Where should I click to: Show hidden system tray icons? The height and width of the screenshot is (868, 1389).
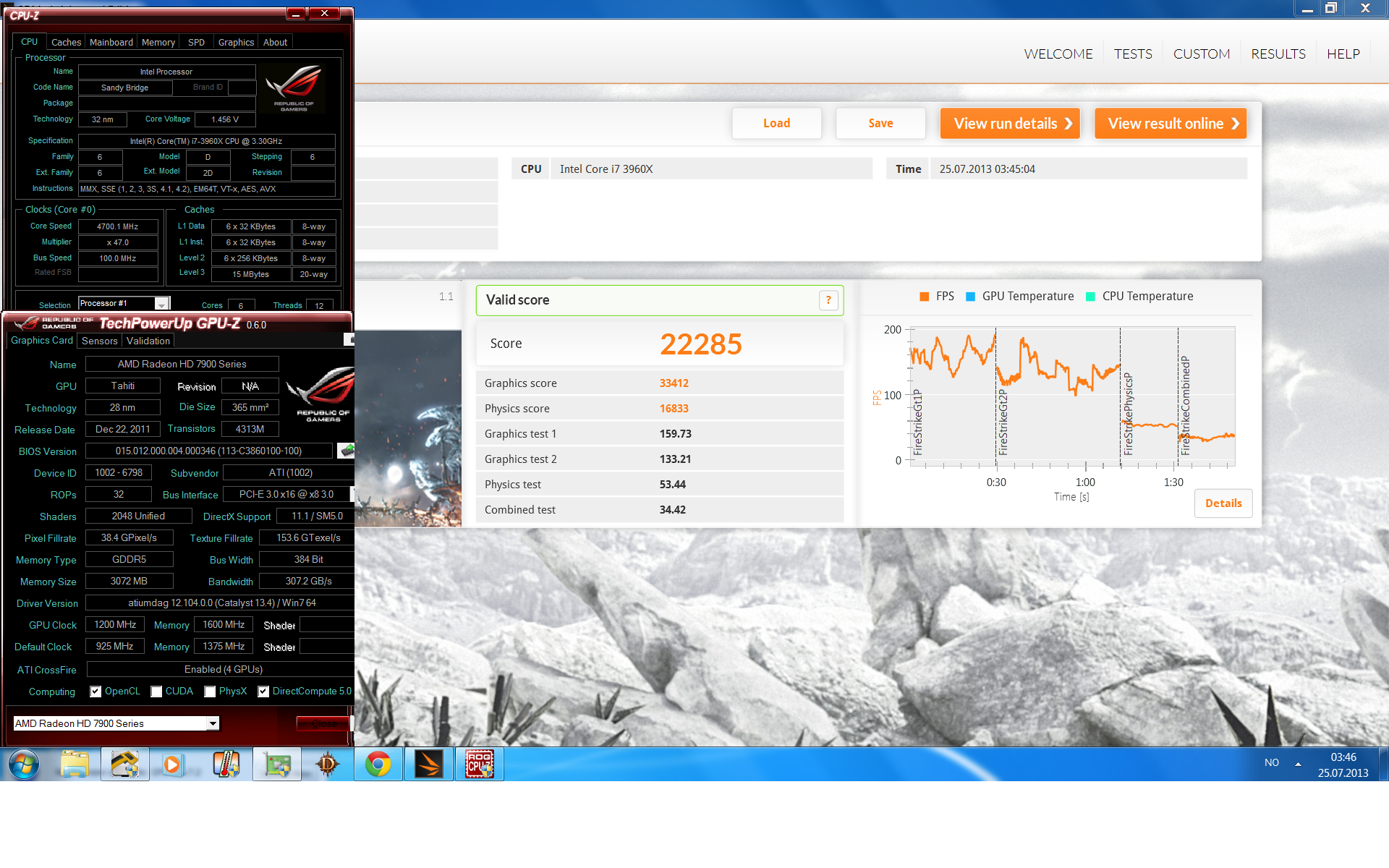tap(1298, 763)
